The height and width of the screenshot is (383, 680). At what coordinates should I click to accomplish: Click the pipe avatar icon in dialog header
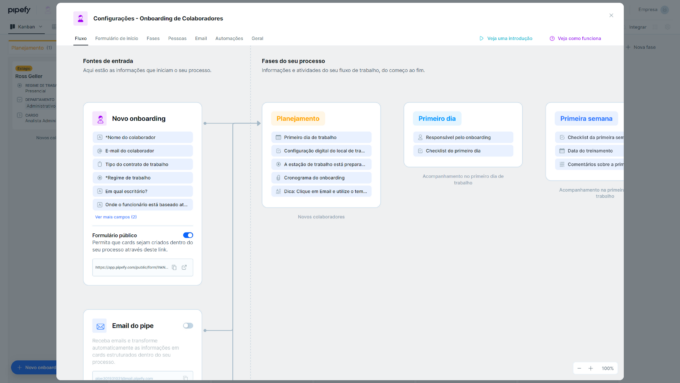coord(80,19)
